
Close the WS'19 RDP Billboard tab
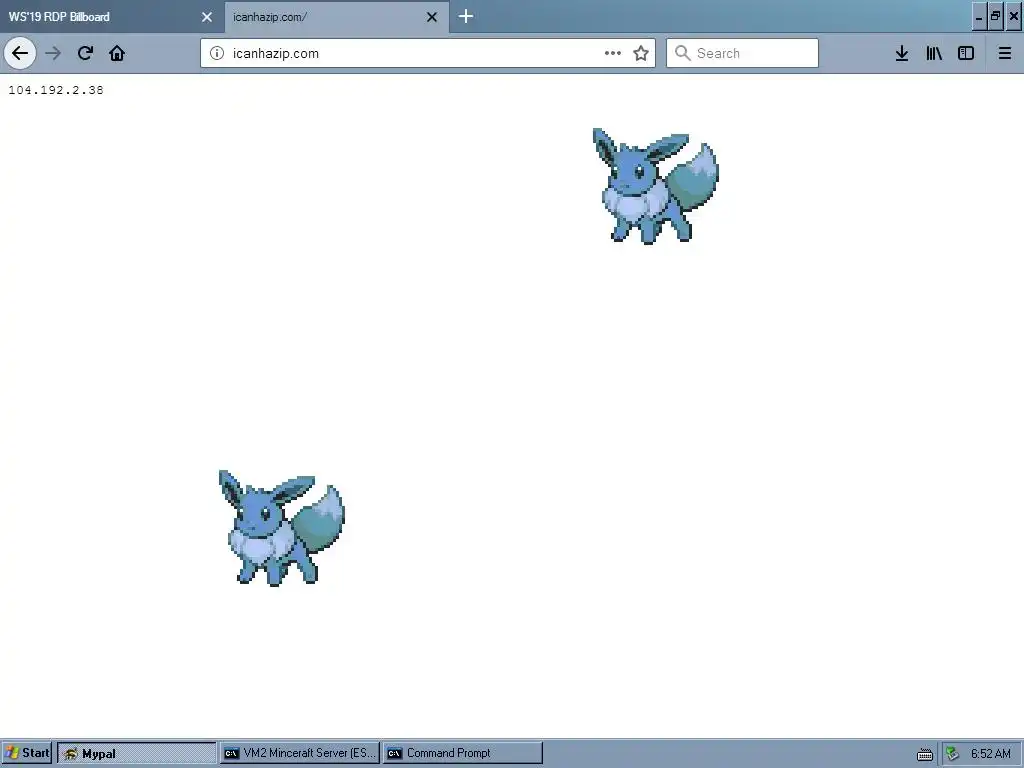(207, 17)
